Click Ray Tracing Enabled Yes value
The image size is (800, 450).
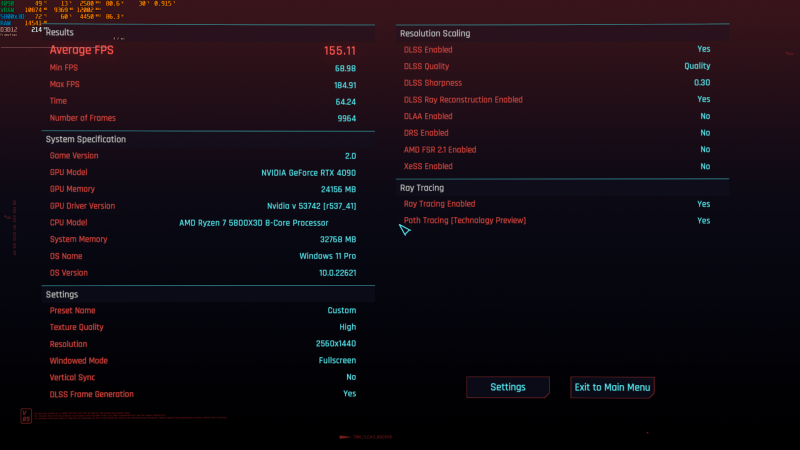[x=704, y=204]
